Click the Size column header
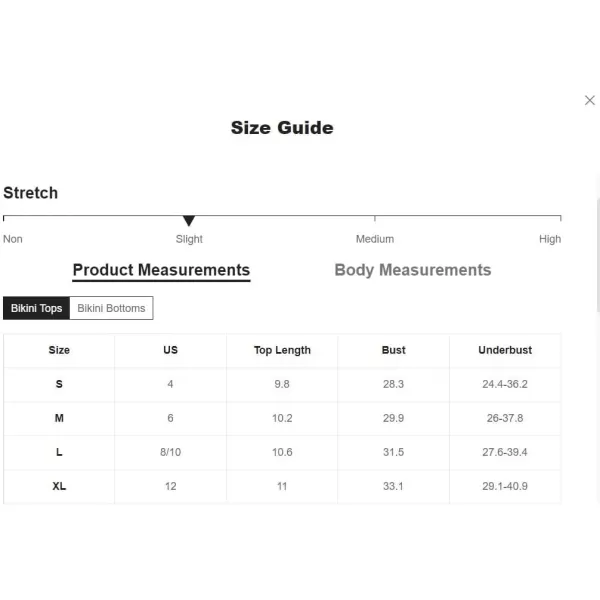This screenshot has width=600, height=600. point(59,350)
